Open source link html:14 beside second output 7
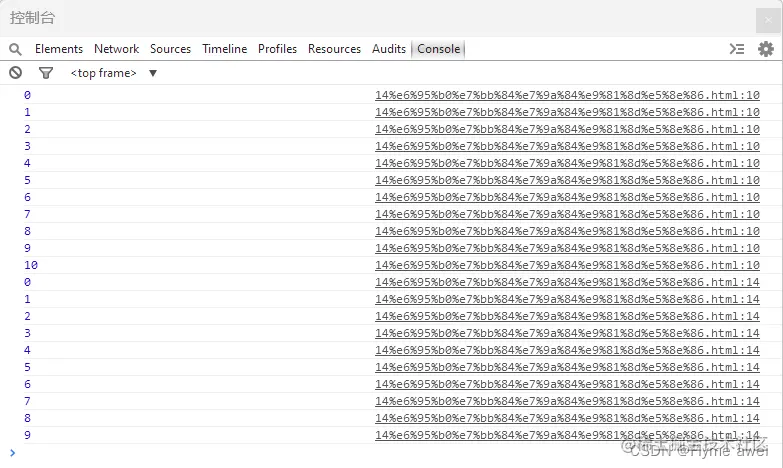The image size is (783, 468). (x=567, y=401)
